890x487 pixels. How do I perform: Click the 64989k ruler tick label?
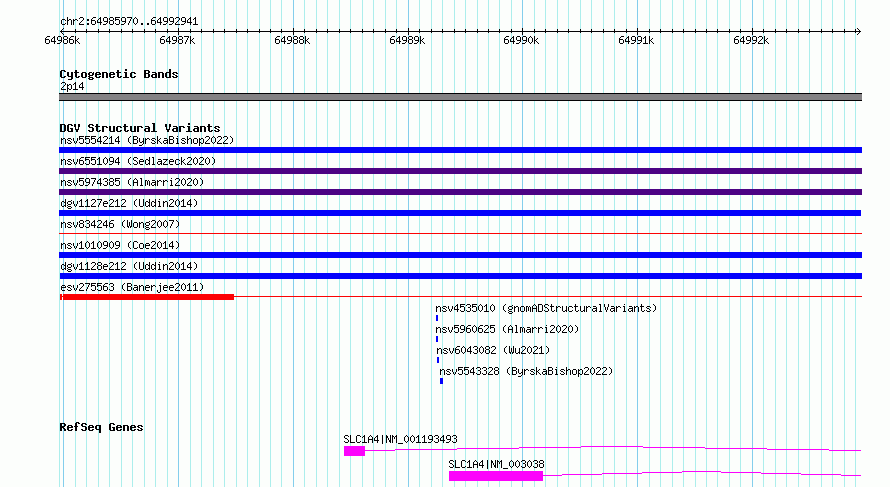click(406, 41)
